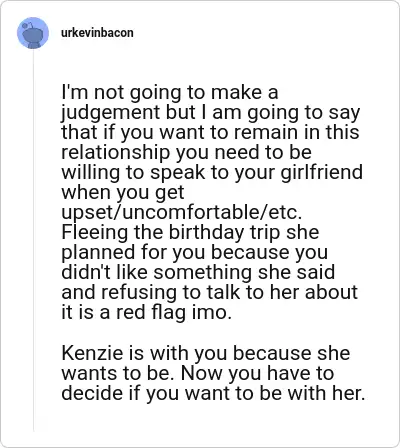Viewport: 400px width, 448px height.
Task: Click the line 'wants to be. Now you have to'
Action: [x=197, y=373]
